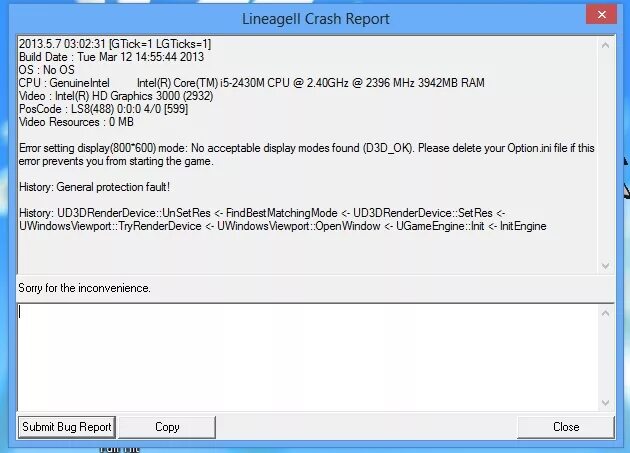Click the 'CPU : GenuineIntel' line
The image size is (630, 453).
tap(252, 83)
